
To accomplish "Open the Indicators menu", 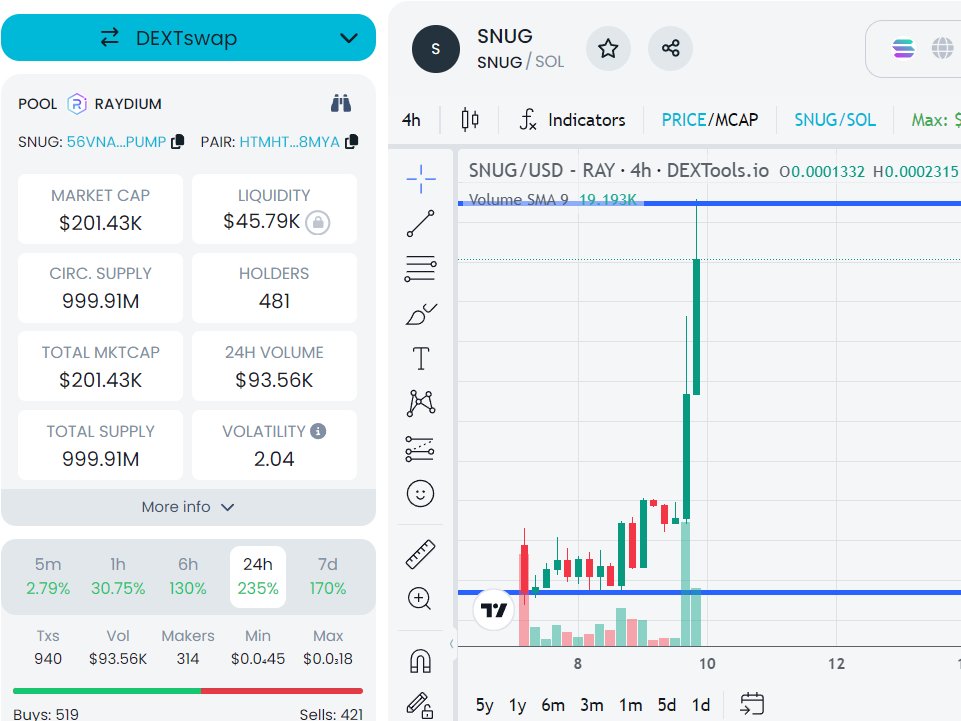I will pyautogui.click(x=572, y=120).
